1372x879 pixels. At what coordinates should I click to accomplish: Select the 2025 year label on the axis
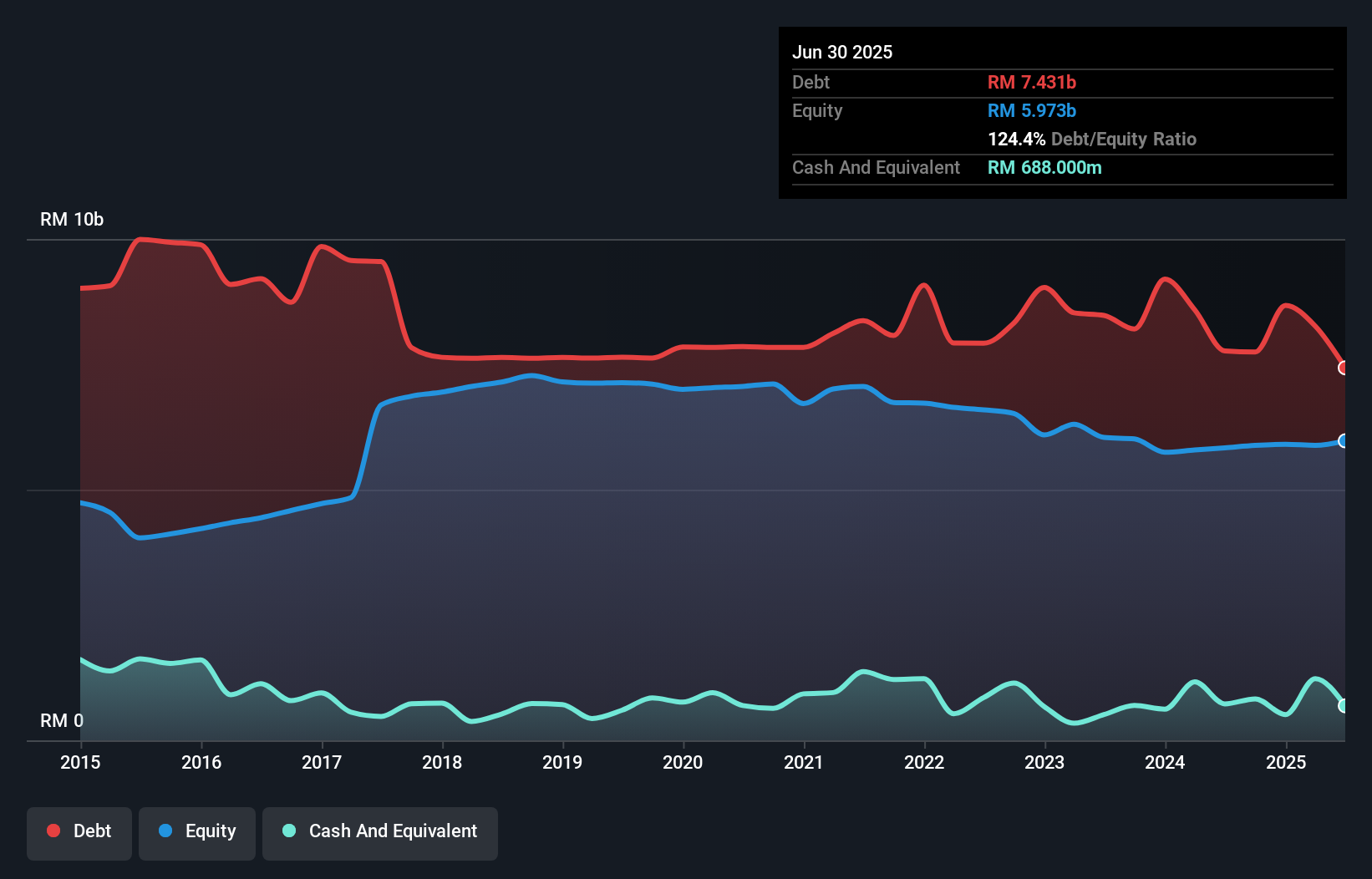(1286, 762)
